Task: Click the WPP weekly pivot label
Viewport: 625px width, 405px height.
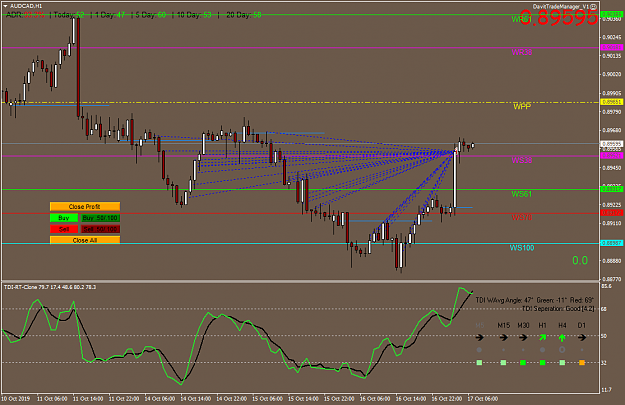Action: click(522, 106)
